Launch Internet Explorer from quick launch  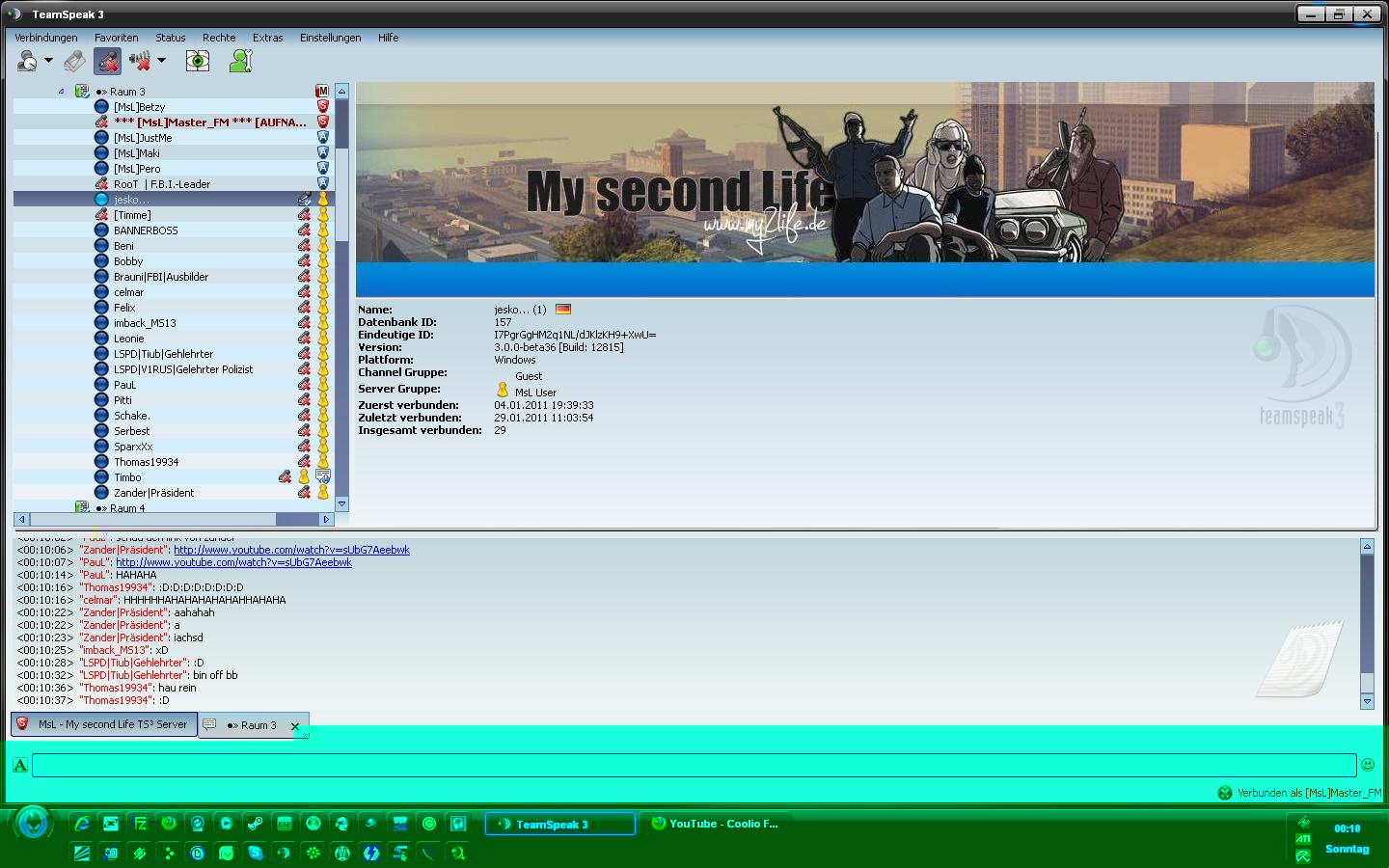tap(82, 824)
